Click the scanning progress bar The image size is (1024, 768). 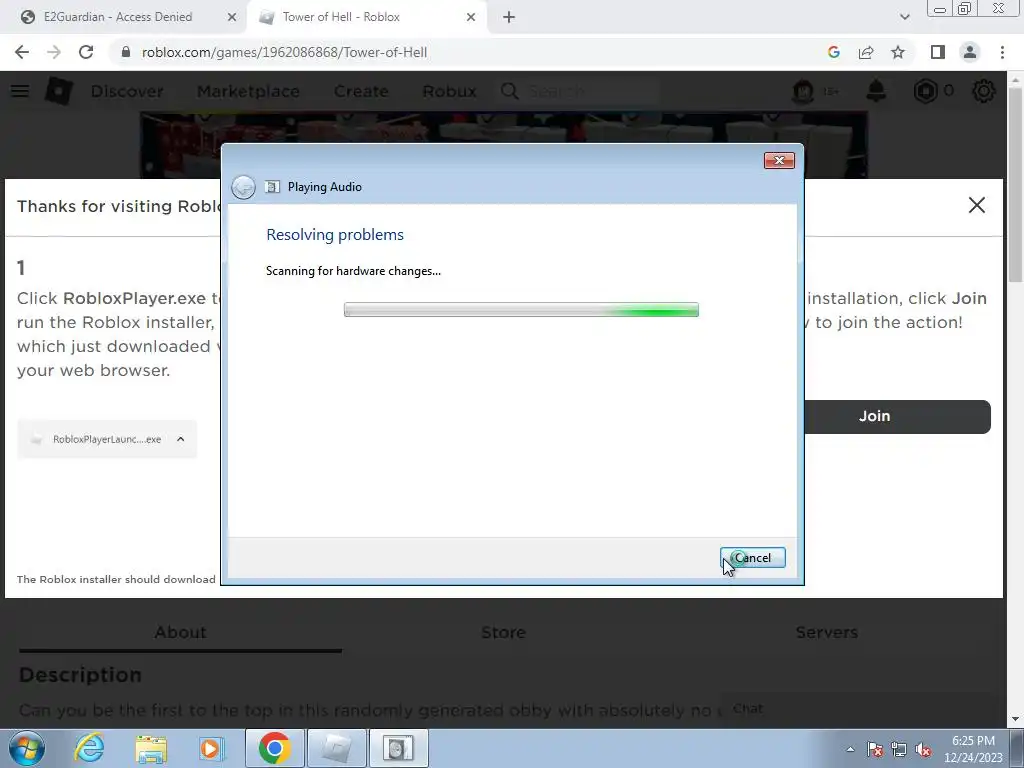[521, 310]
